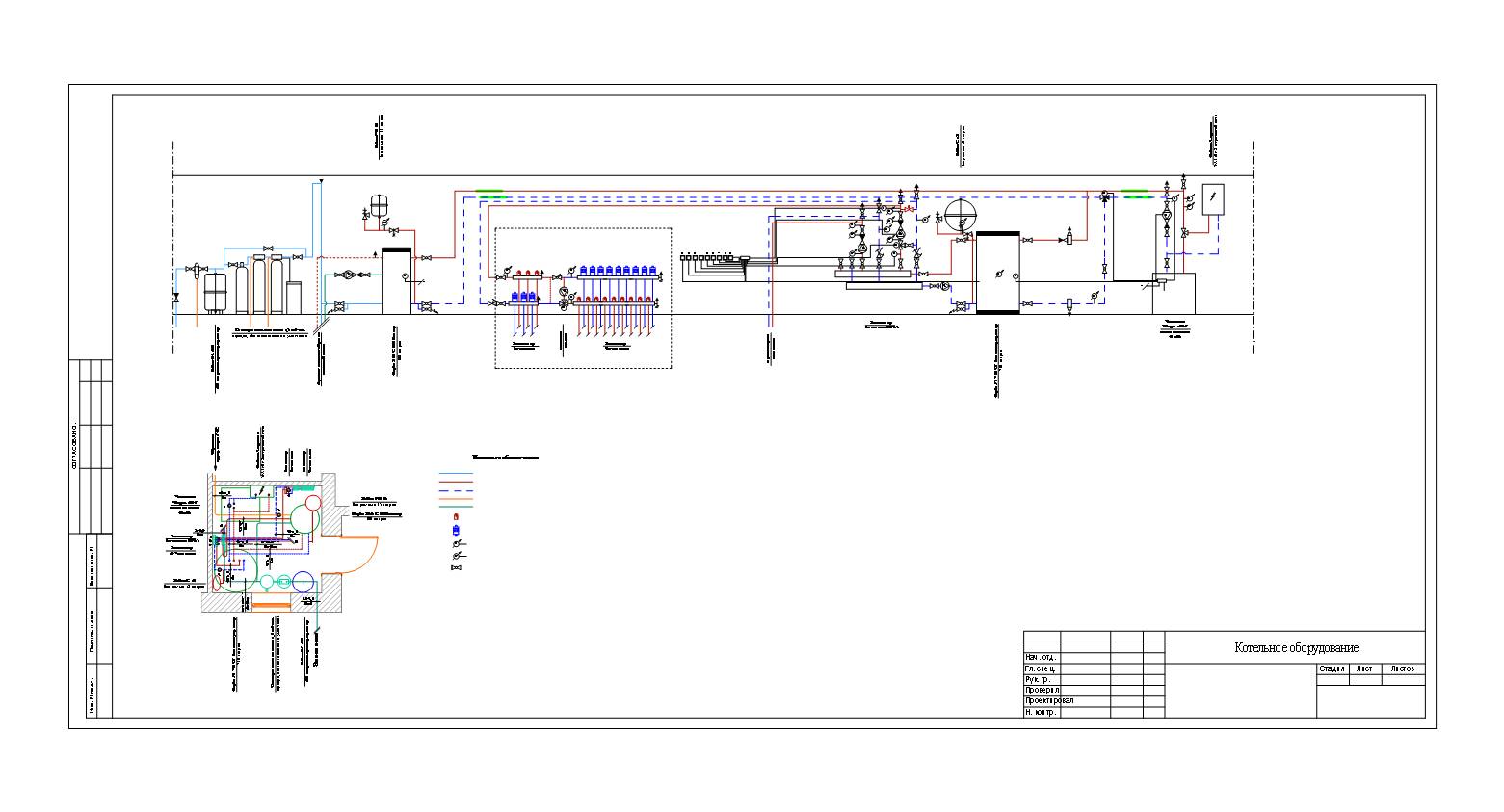The image size is (1504, 812).
Task: Click the "Н. контр." row label
Action: (1042, 713)
